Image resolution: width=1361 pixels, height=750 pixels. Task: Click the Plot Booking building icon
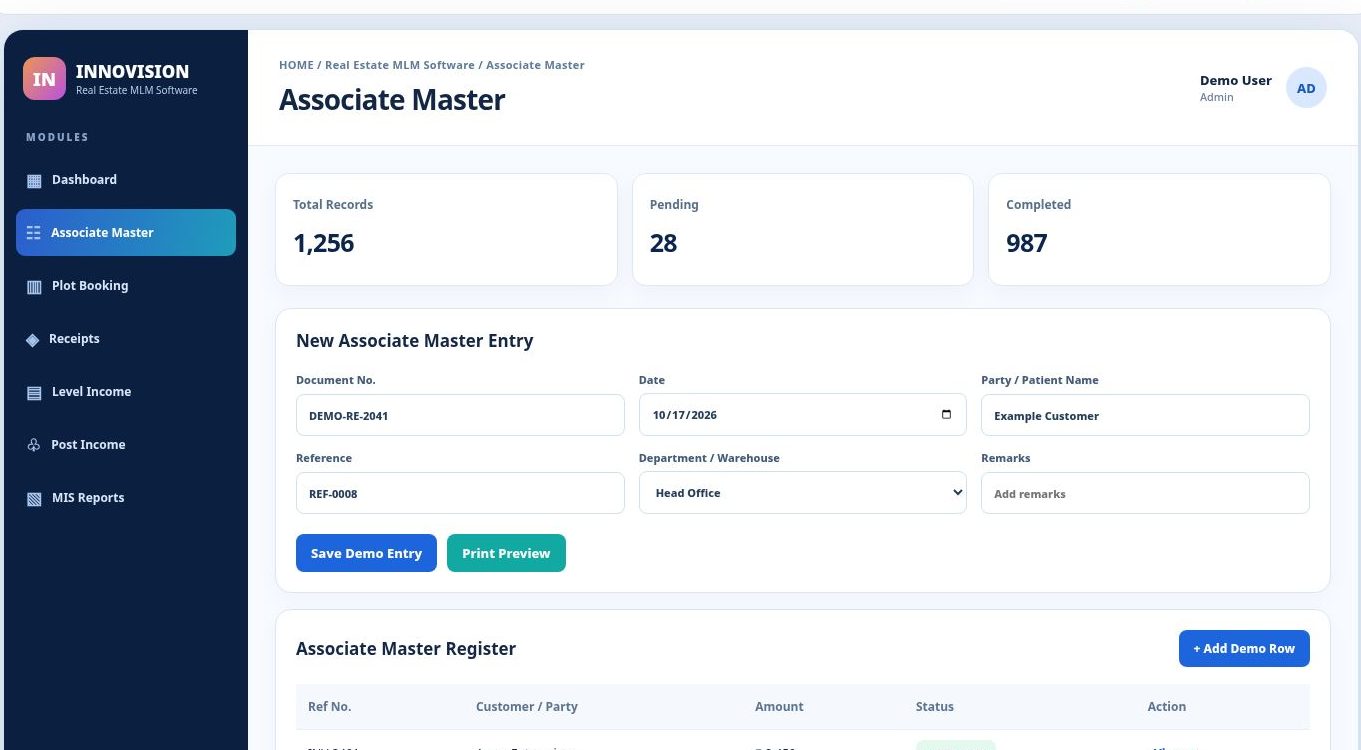coord(34,287)
